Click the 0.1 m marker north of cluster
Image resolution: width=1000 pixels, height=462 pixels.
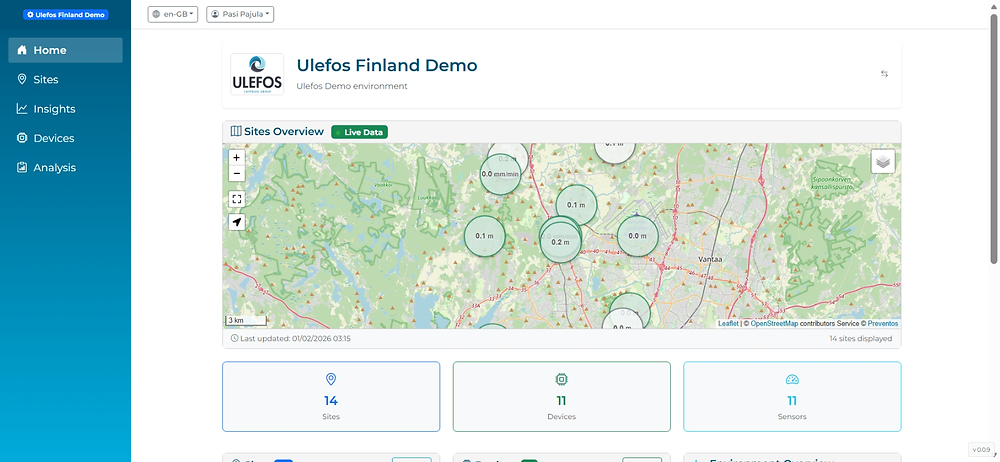point(576,205)
